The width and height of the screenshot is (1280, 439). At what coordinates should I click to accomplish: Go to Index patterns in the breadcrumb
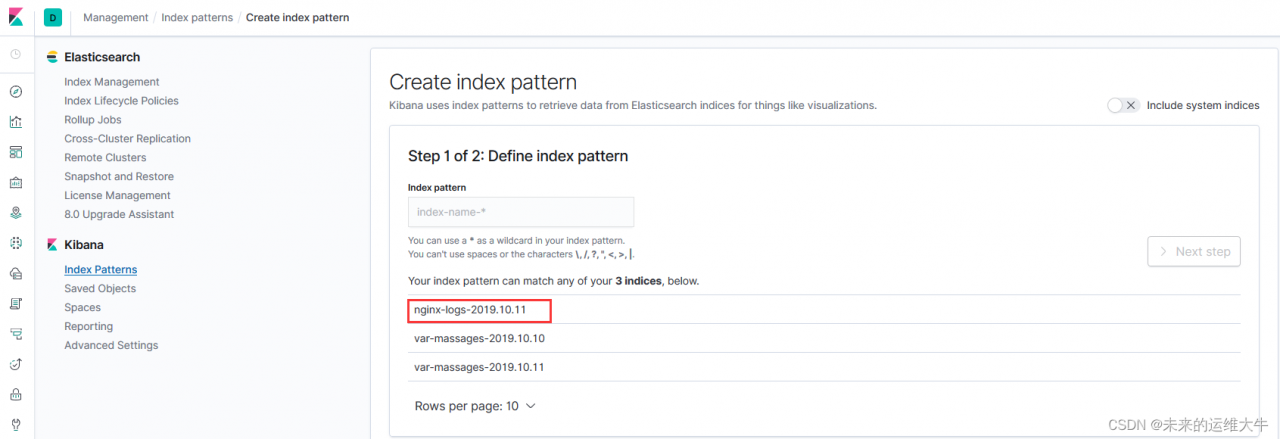click(x=197, y=18)
